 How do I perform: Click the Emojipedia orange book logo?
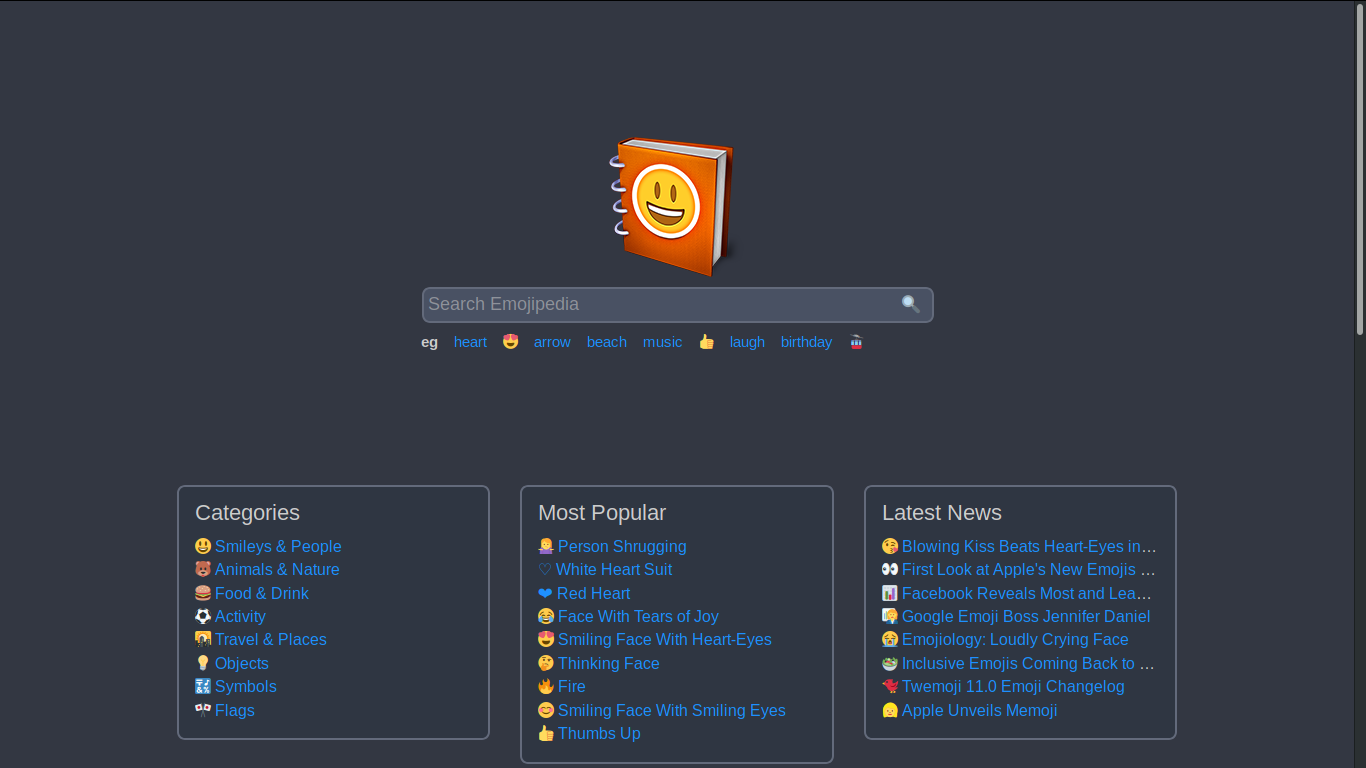[673, 207]
